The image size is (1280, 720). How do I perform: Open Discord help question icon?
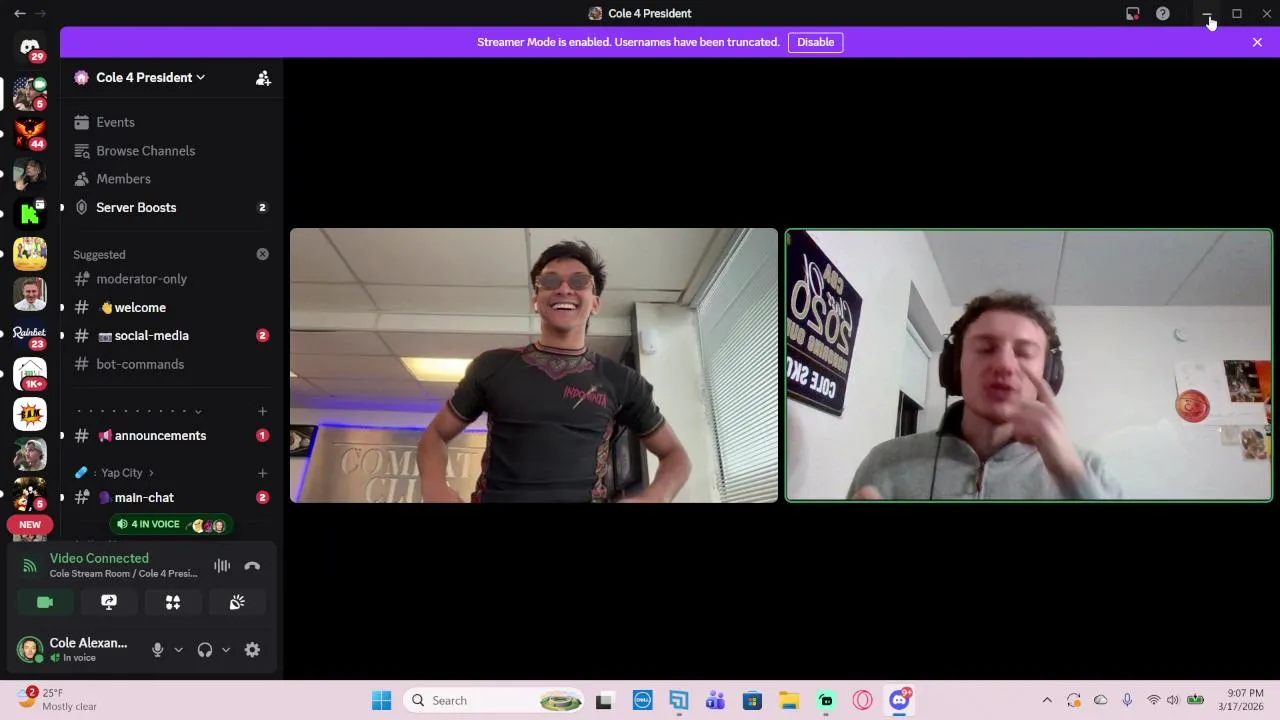click(x=1163, y=14)
